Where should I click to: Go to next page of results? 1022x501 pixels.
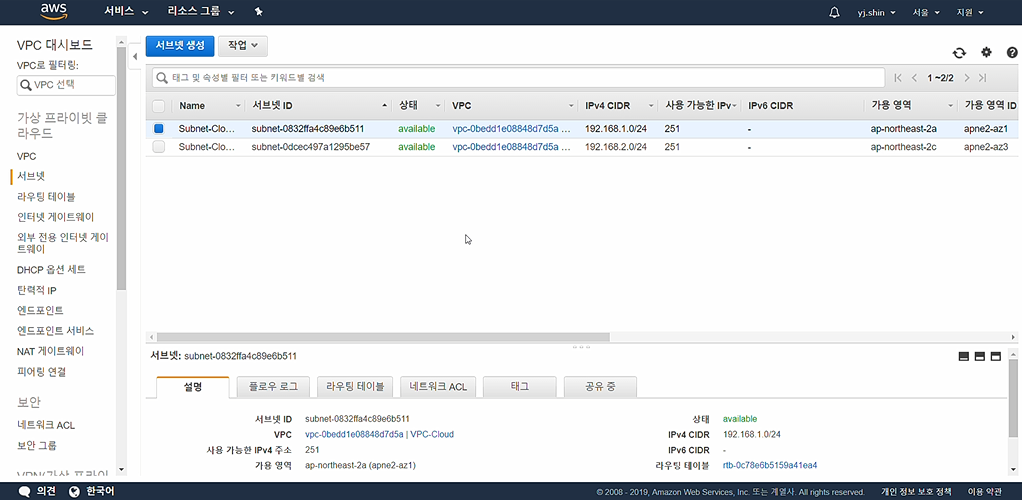(967, 78)
